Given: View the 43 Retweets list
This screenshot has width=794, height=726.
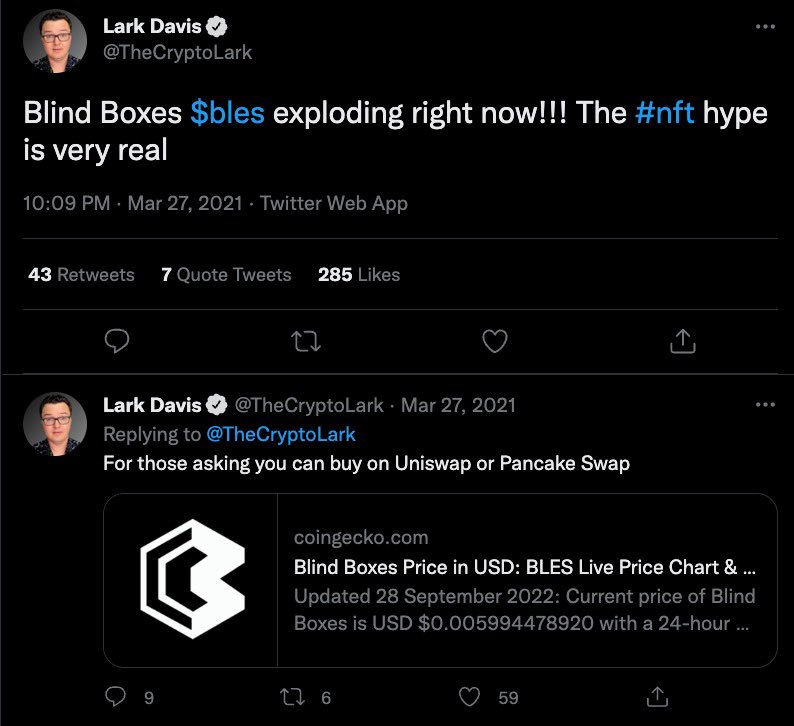Looking at the screenshot, I should tap(81, 274).
